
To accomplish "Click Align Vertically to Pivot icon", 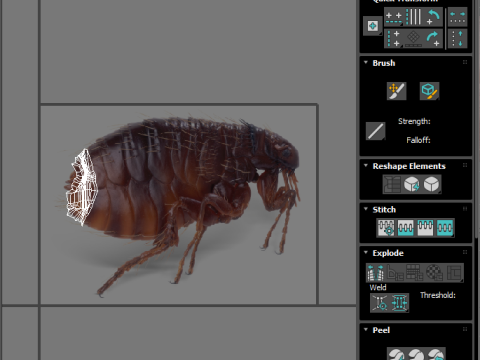I will (394, 39).
